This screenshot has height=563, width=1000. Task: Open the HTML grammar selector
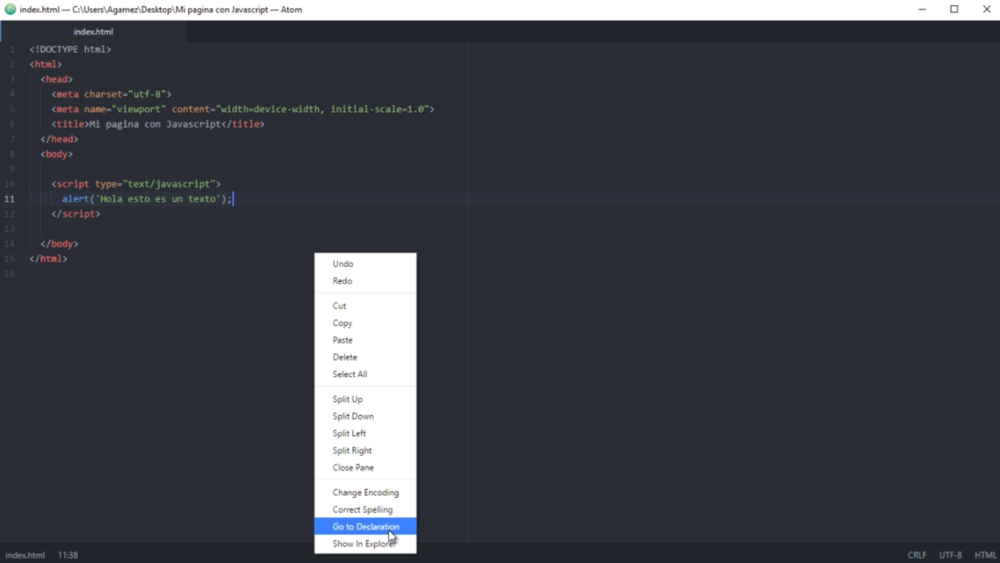[985, 555]
